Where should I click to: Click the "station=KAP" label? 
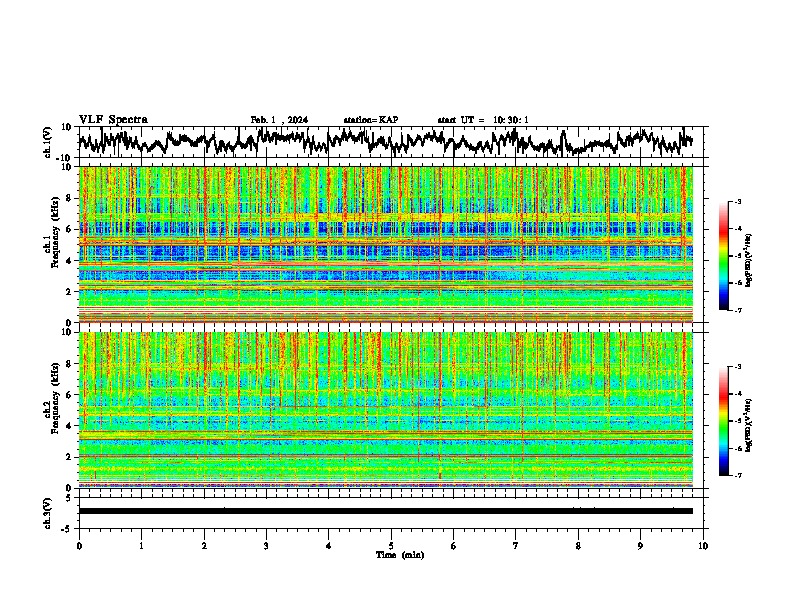pos(371,120)
